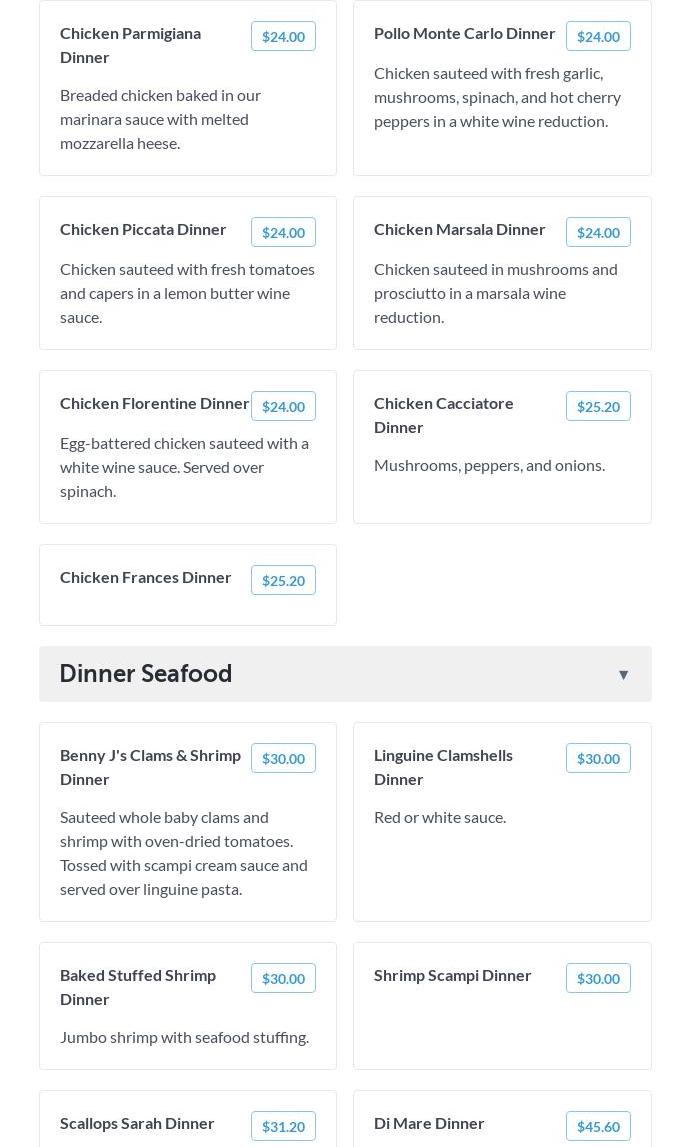The height and width of the screenshot is (1147, 690).
Task: Select Chicken Piccata Dinner price tag
Action: pos(283,233)
